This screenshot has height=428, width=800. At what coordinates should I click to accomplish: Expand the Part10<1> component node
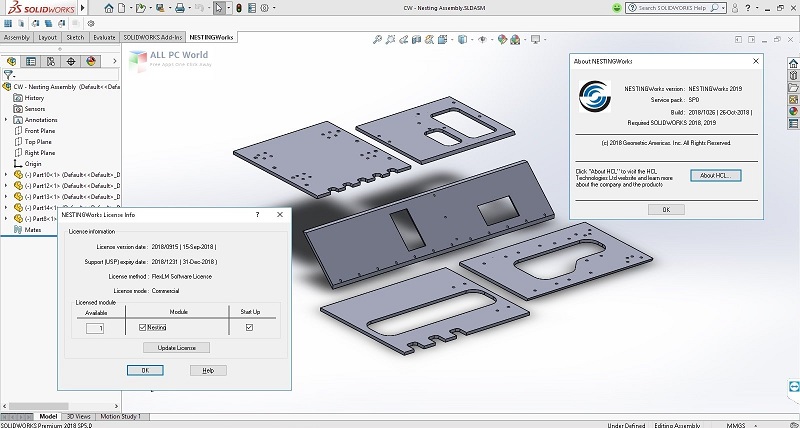(6, 174)
